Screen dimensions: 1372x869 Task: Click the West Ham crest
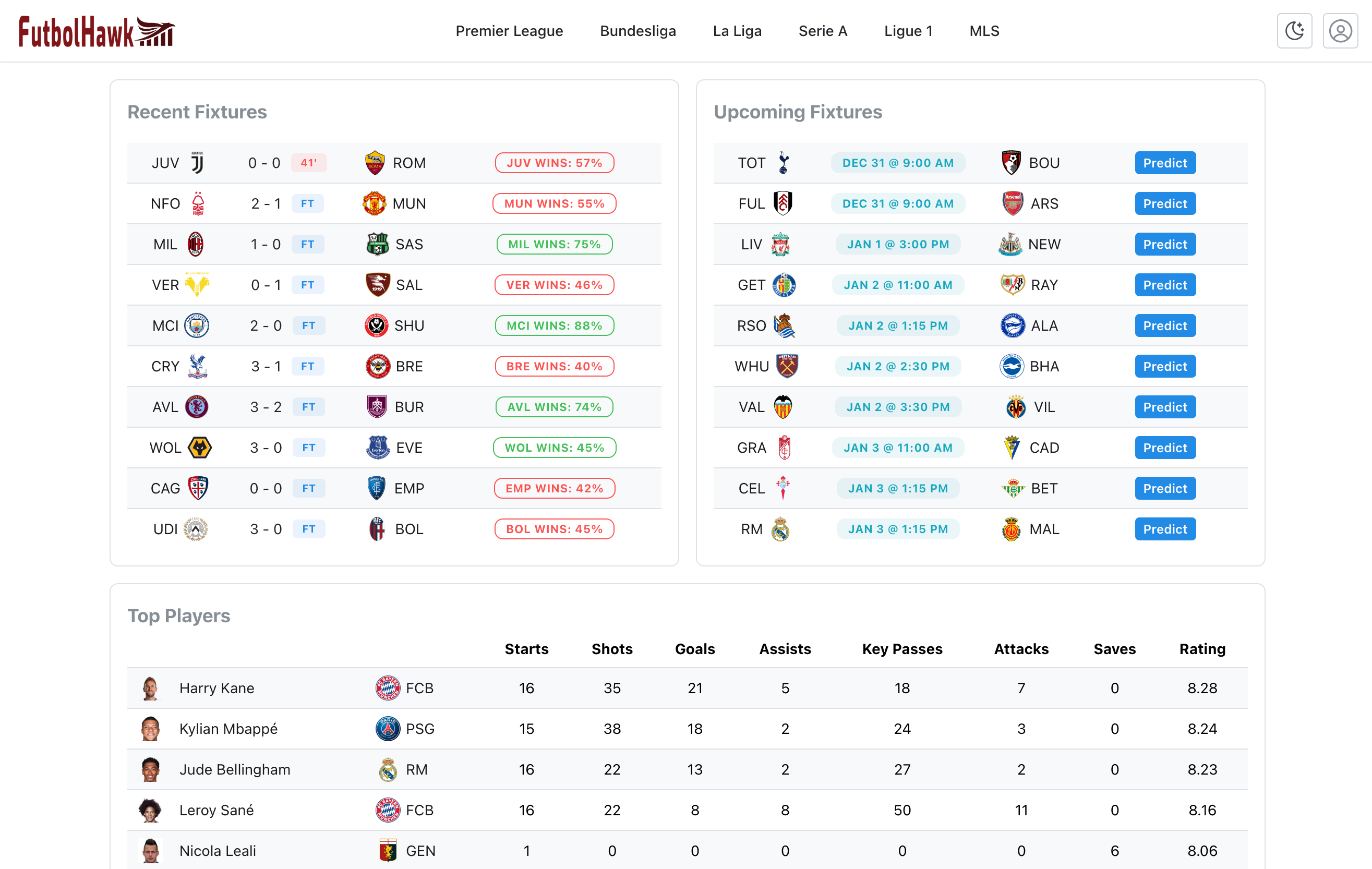786,366
